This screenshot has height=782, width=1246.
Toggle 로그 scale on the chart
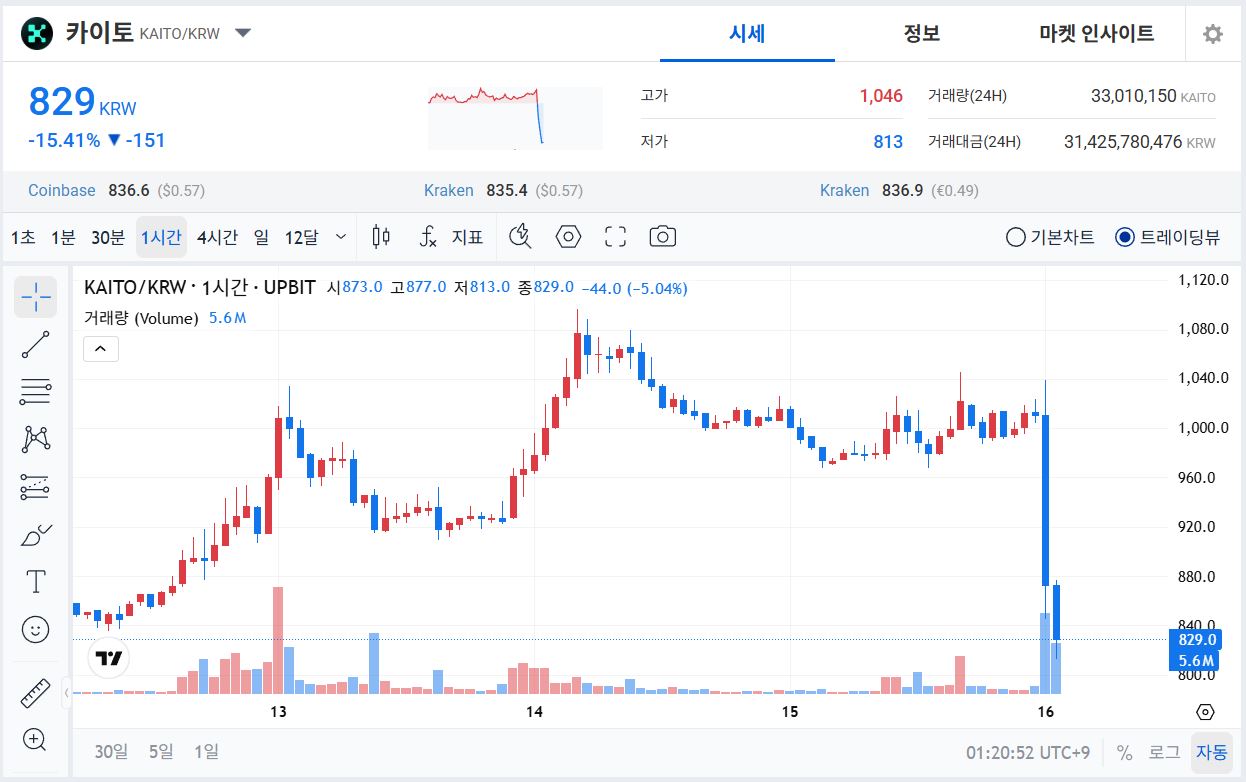click(1163, 751)
